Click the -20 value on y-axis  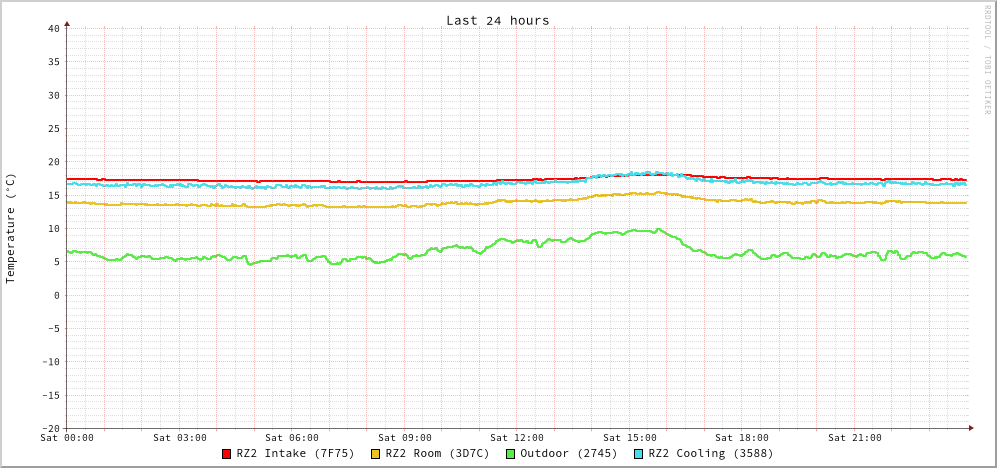[50, 428]
